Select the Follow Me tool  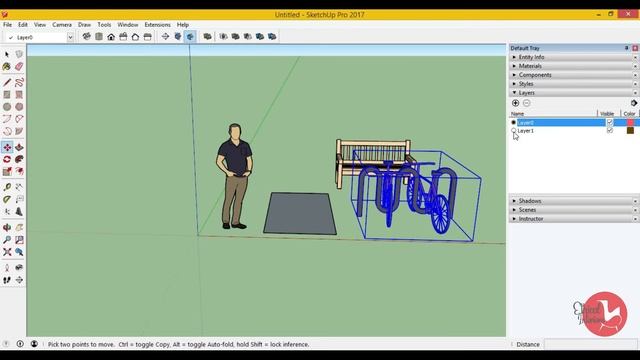tap(19, 159)
